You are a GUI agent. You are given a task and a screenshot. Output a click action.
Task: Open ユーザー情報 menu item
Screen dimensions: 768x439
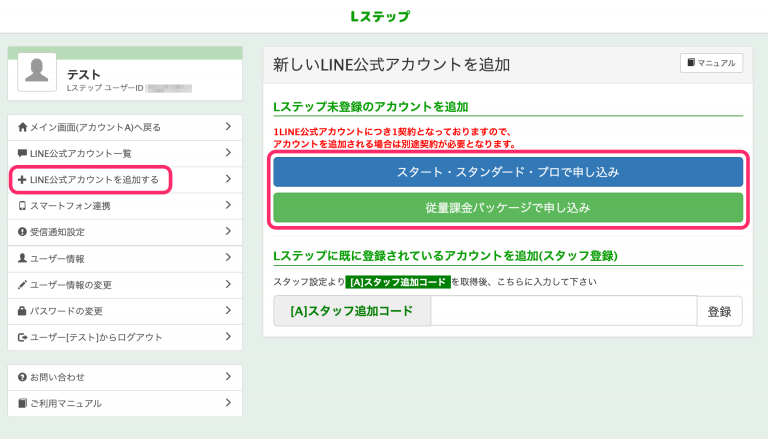tap(125, 258)
